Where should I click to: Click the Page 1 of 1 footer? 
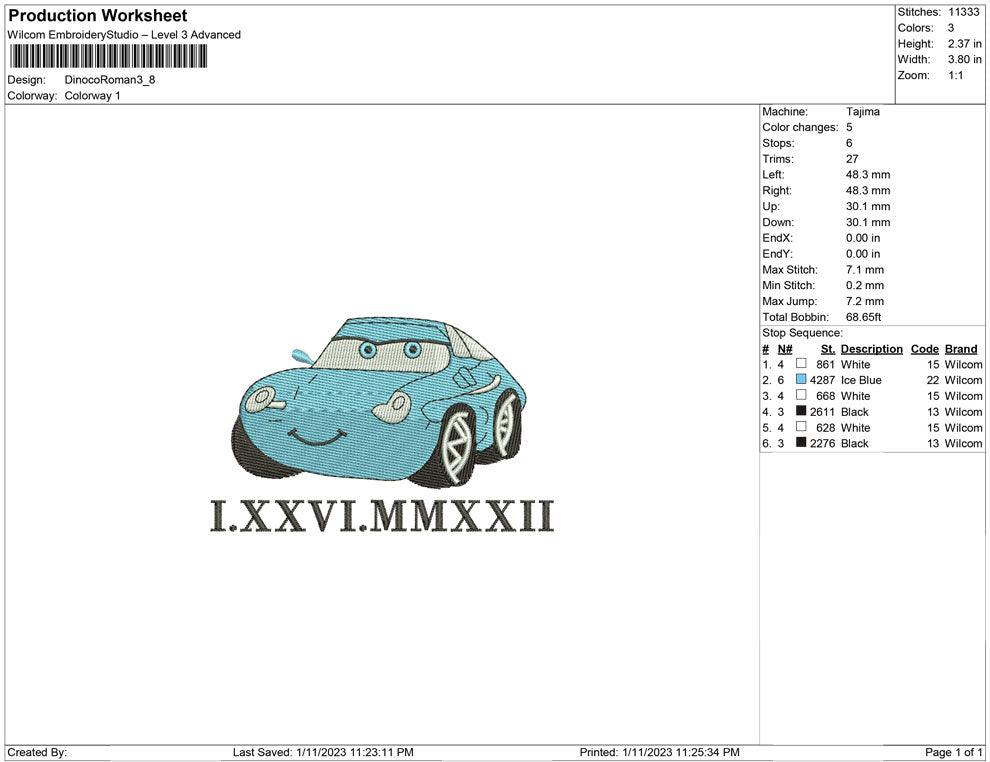coord(954,752)
